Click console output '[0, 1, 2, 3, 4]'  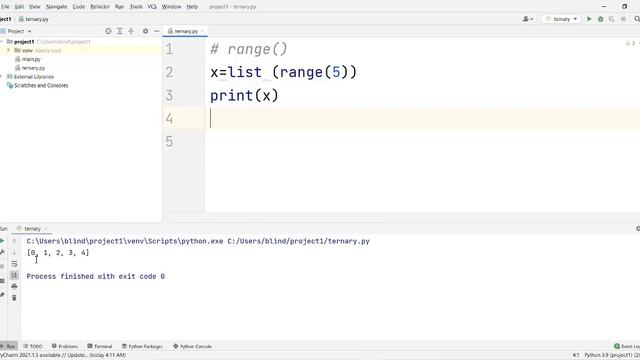coord(58,253)
